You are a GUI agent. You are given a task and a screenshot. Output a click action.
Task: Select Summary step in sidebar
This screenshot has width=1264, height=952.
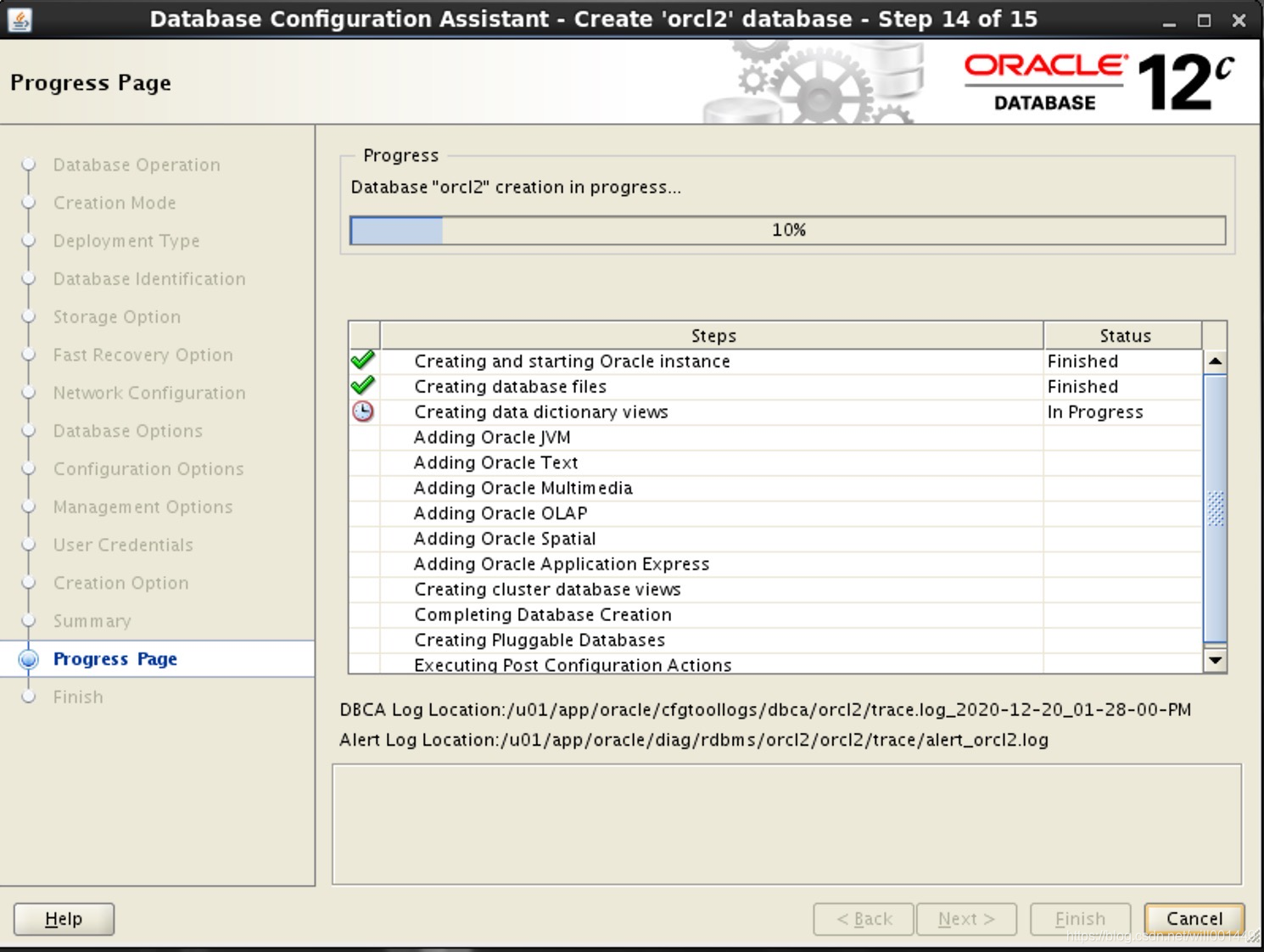pos(92,621)
